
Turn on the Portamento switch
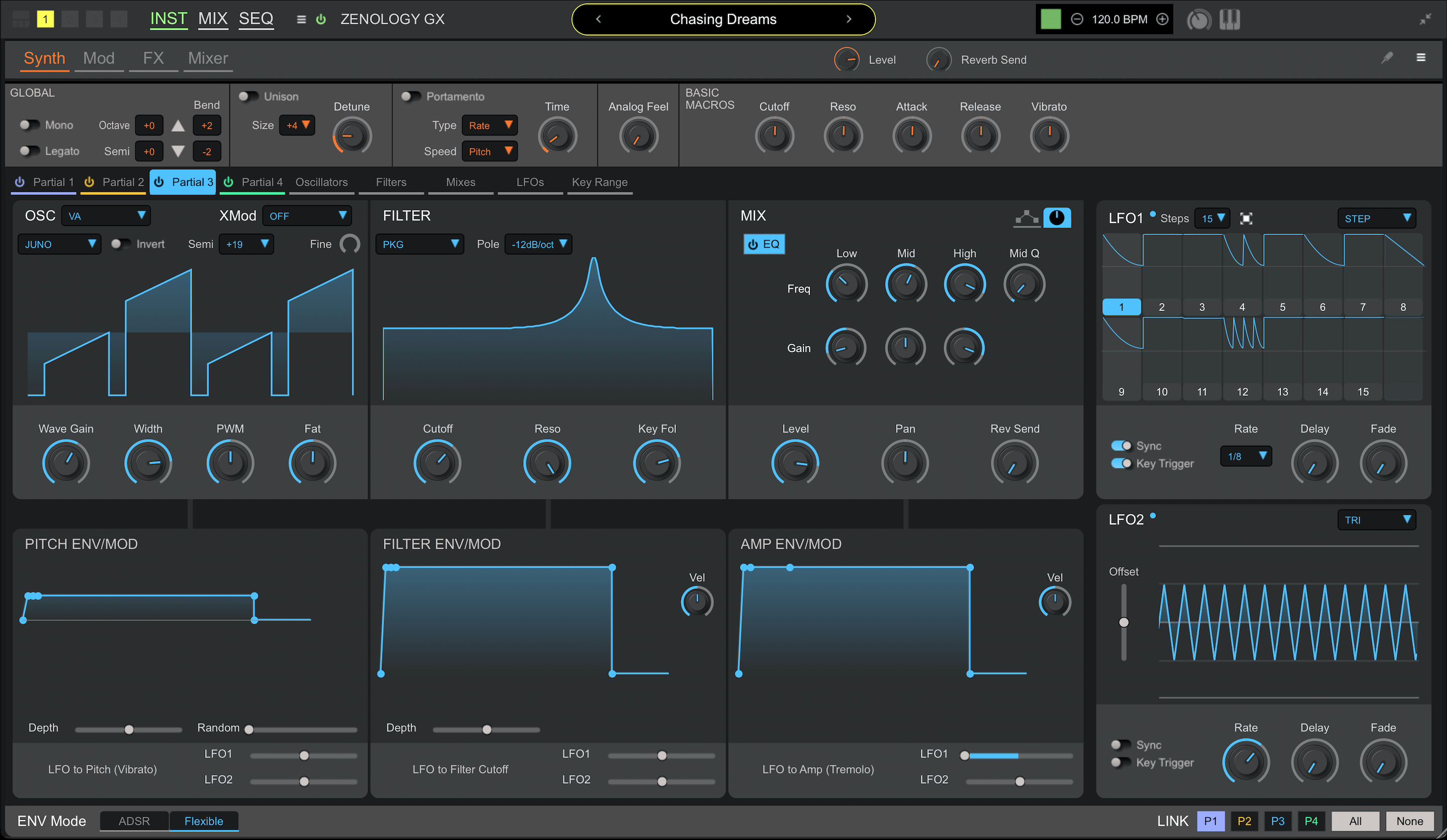point(410,96)
